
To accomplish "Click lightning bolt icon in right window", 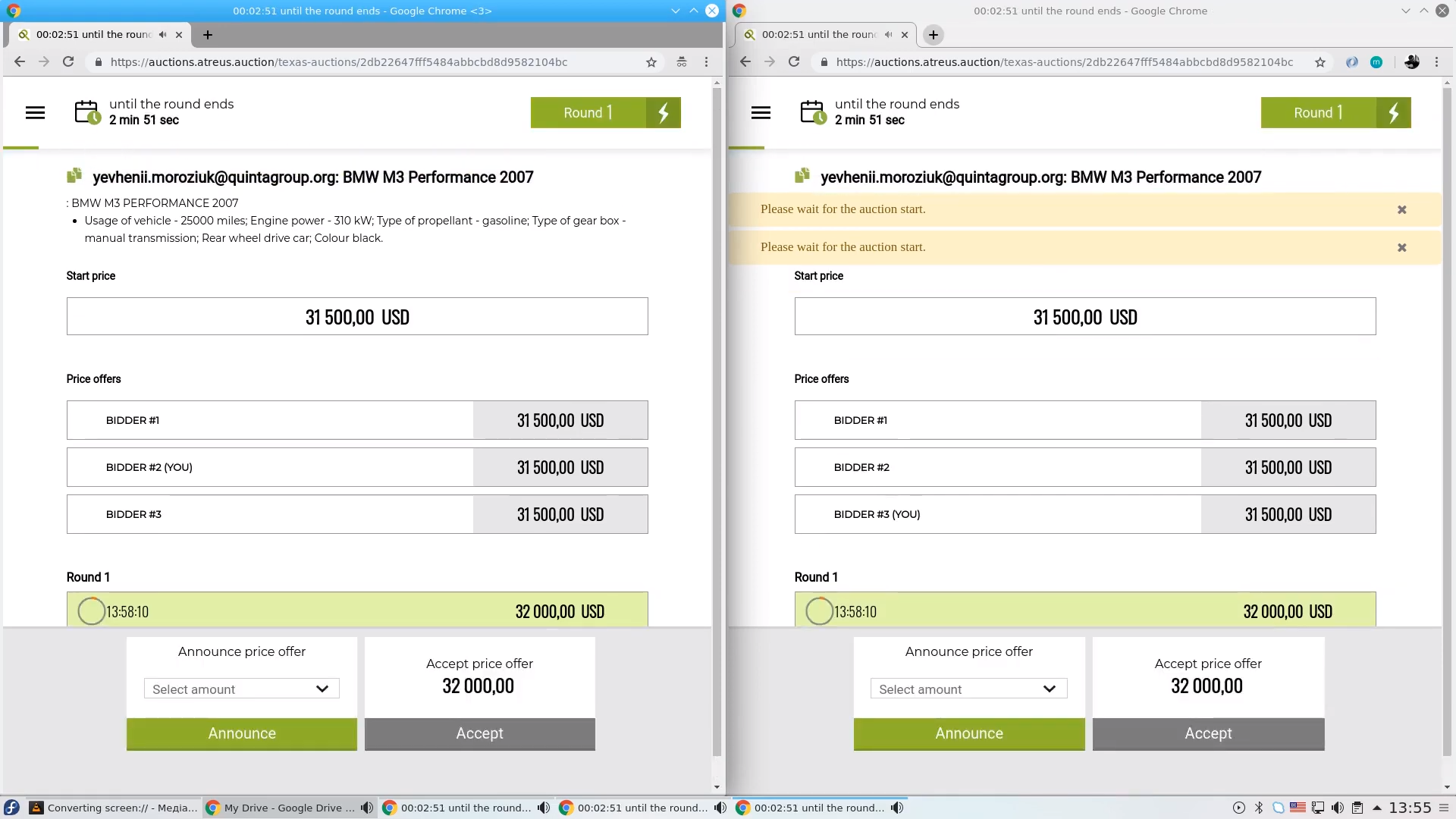I will (x=1394, y=113).
